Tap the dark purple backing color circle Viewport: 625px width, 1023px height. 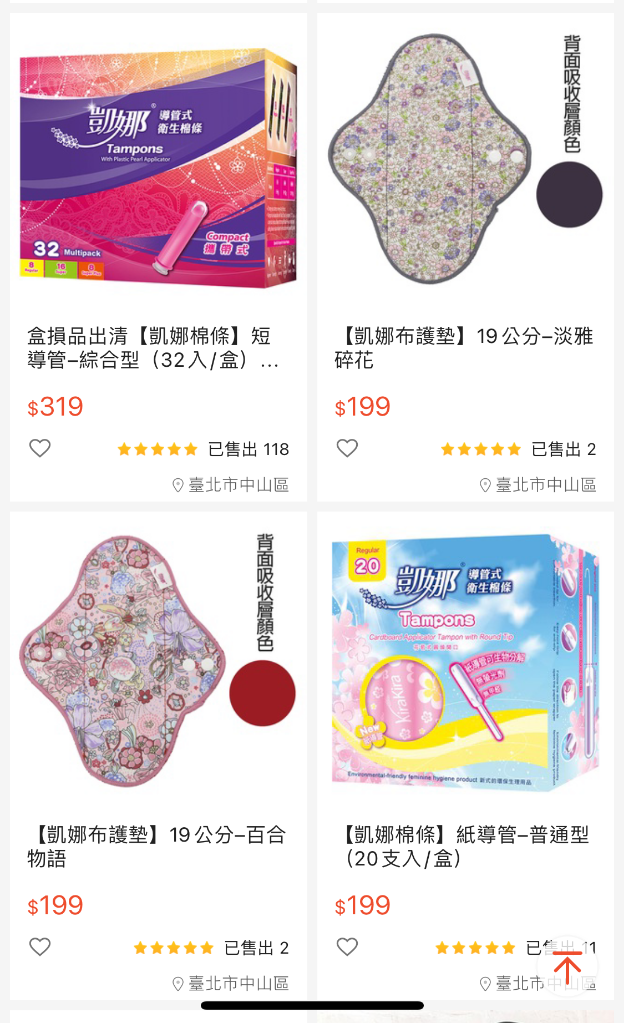click(569, 194)
